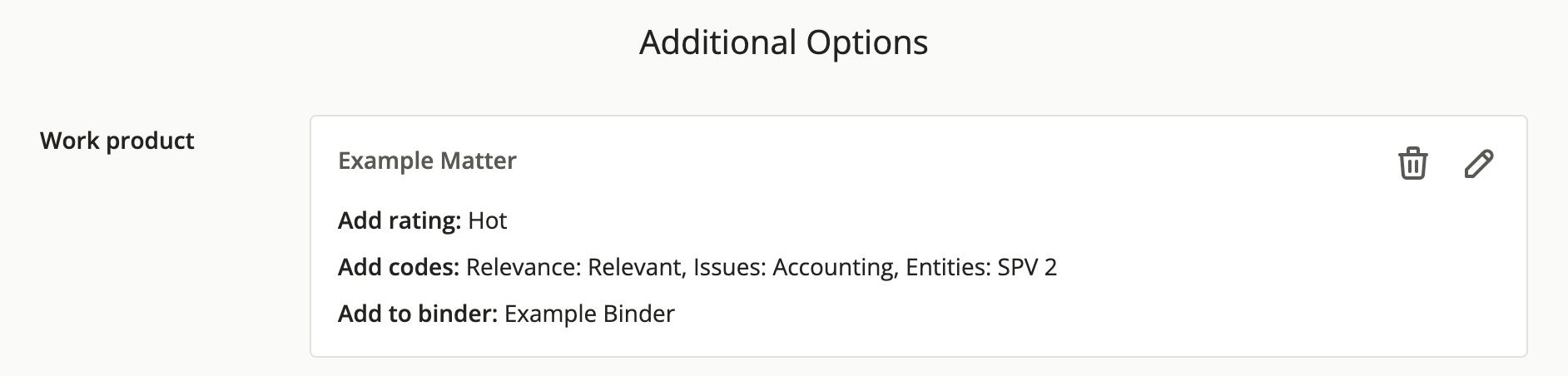The width and height of the screenshot is (1568, 376).
Task: Select the Example Binder value
Action: [x=589, y=314]
